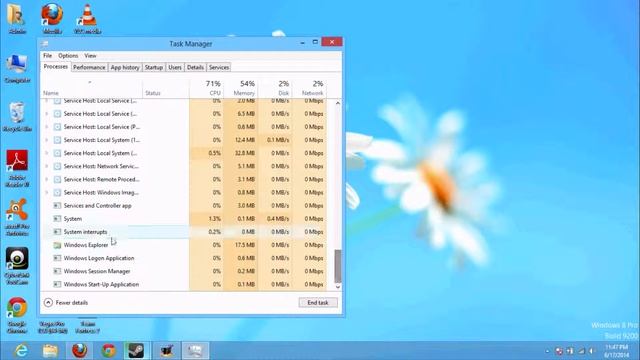The width and height of the screenshot is (640, 360).
Task: Select the System process row
Action: tap(184, 219)
